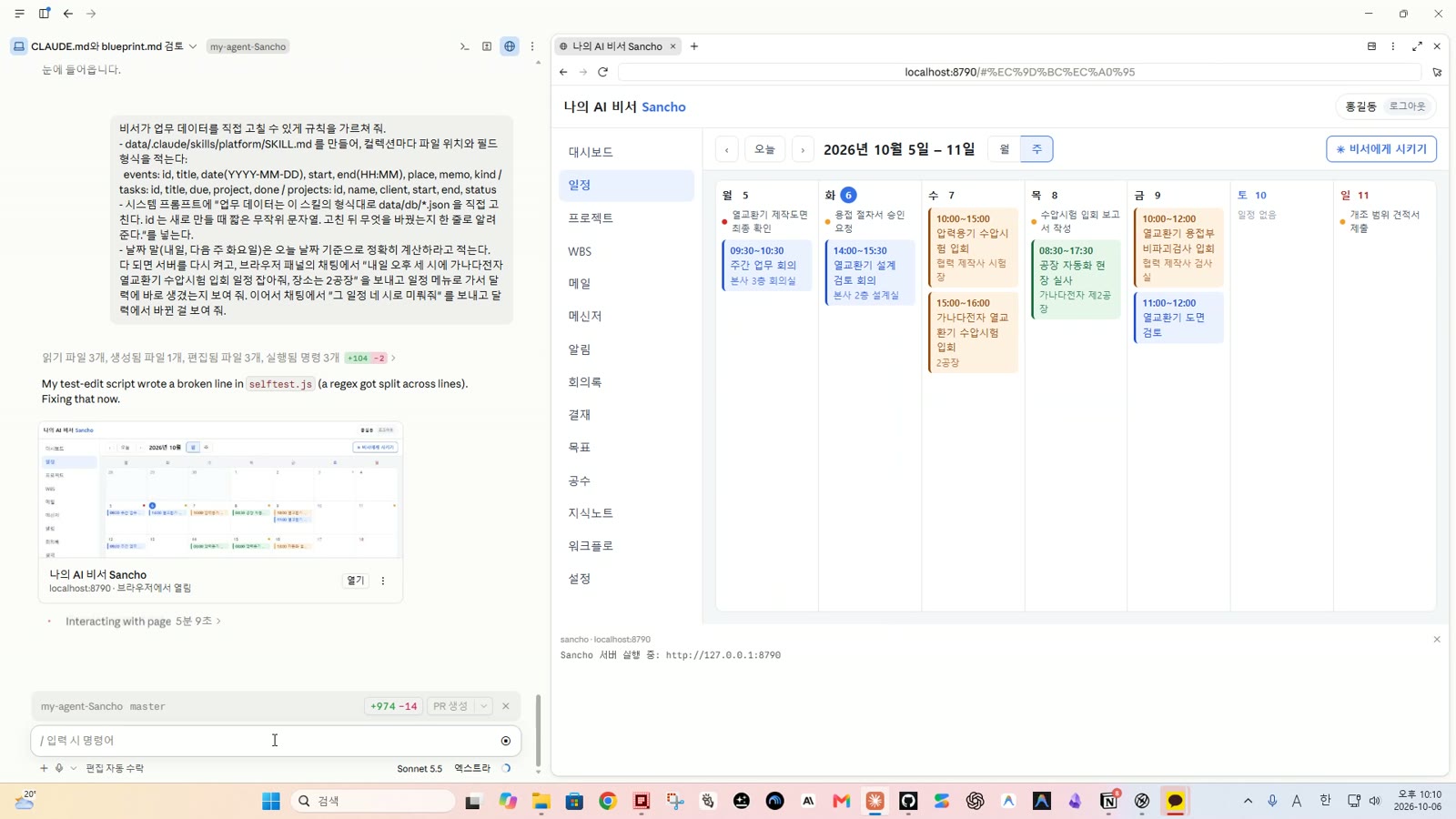Start voice input with the microphone icon

tap(59, 768)
